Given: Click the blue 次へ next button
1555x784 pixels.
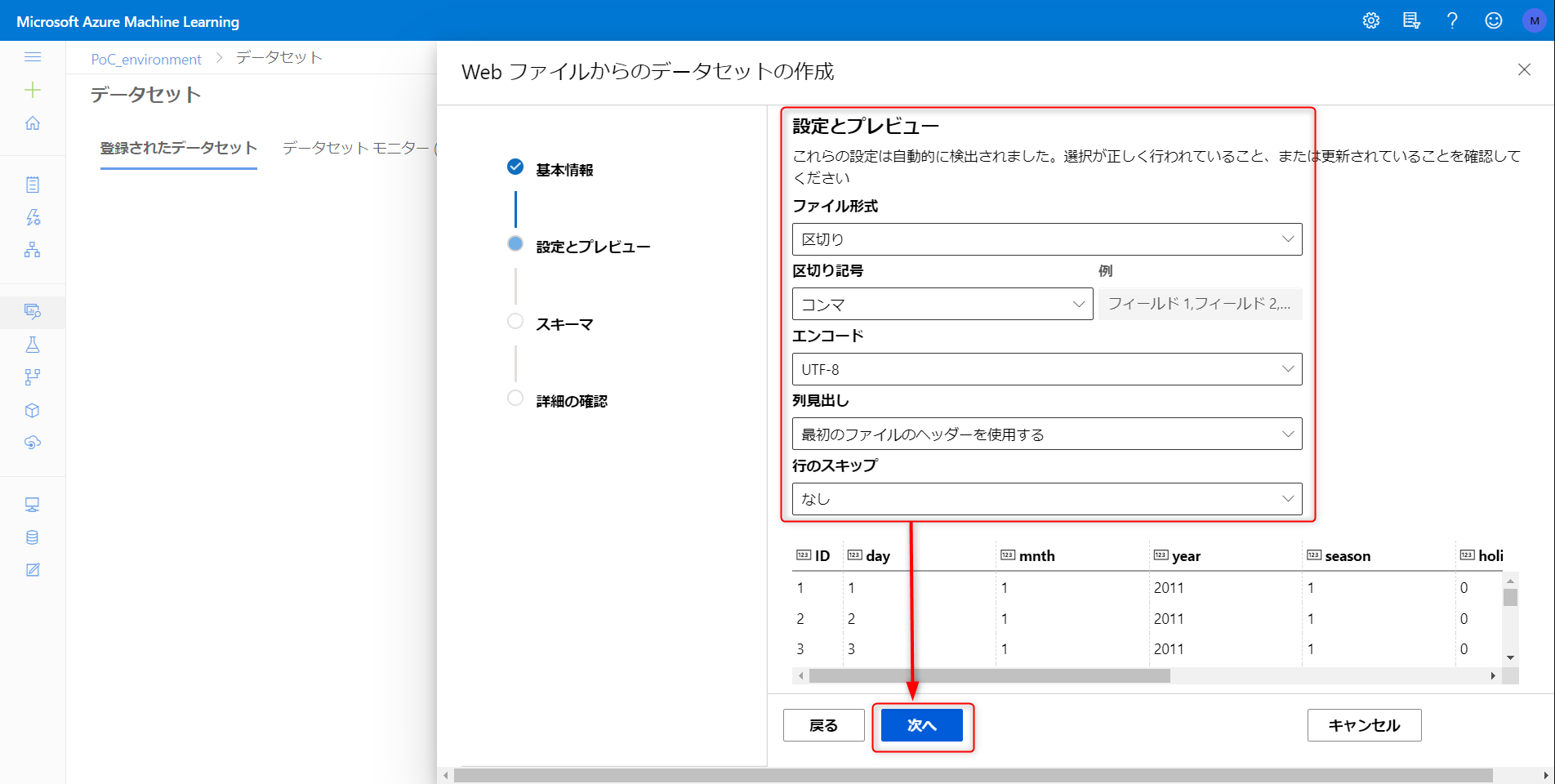Looking at the screenshot, I should click(922, 725).
